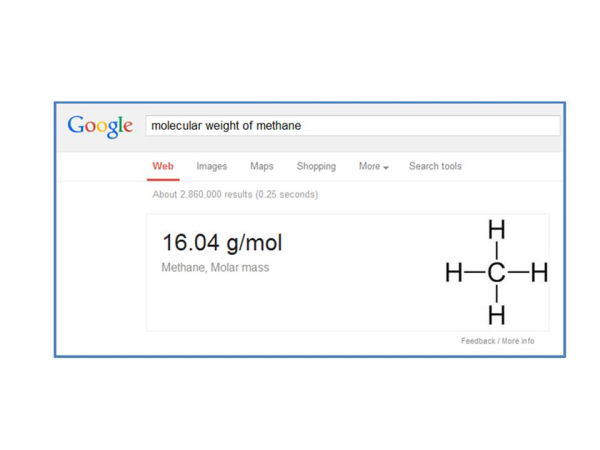
Task: Open the More info link
Action: pos(518,341)
